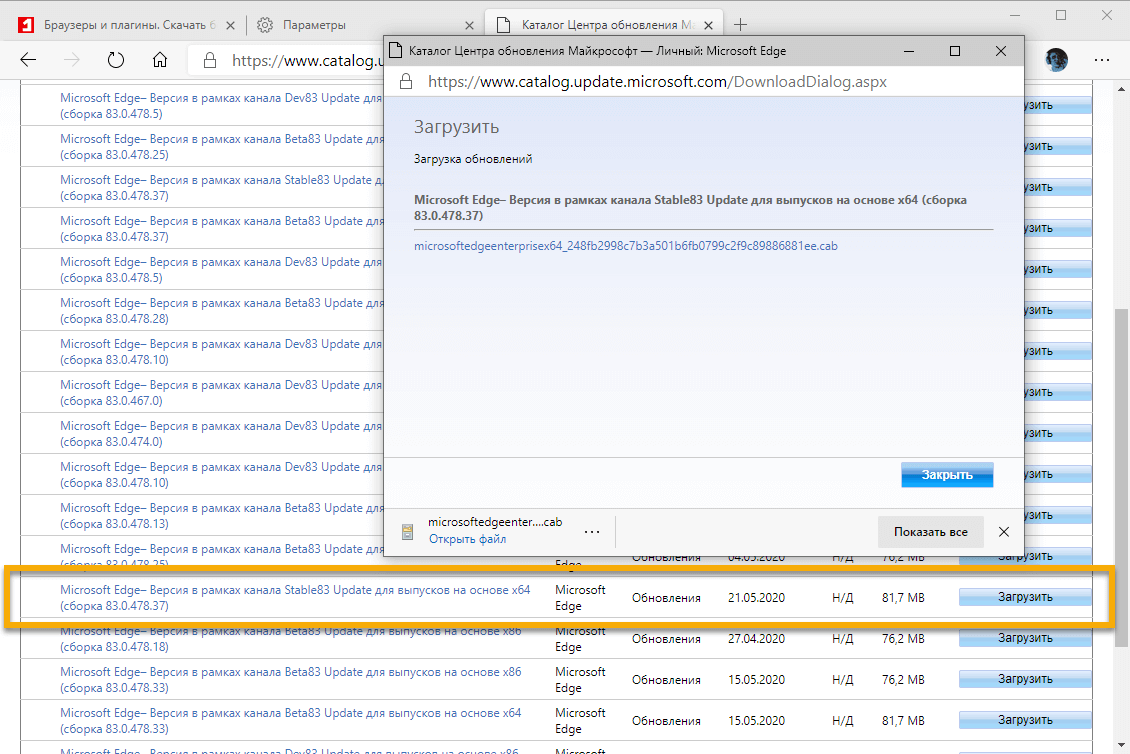Click Загрузить for the highlighted Stable83 x64 update

(x=1024, y=596)
